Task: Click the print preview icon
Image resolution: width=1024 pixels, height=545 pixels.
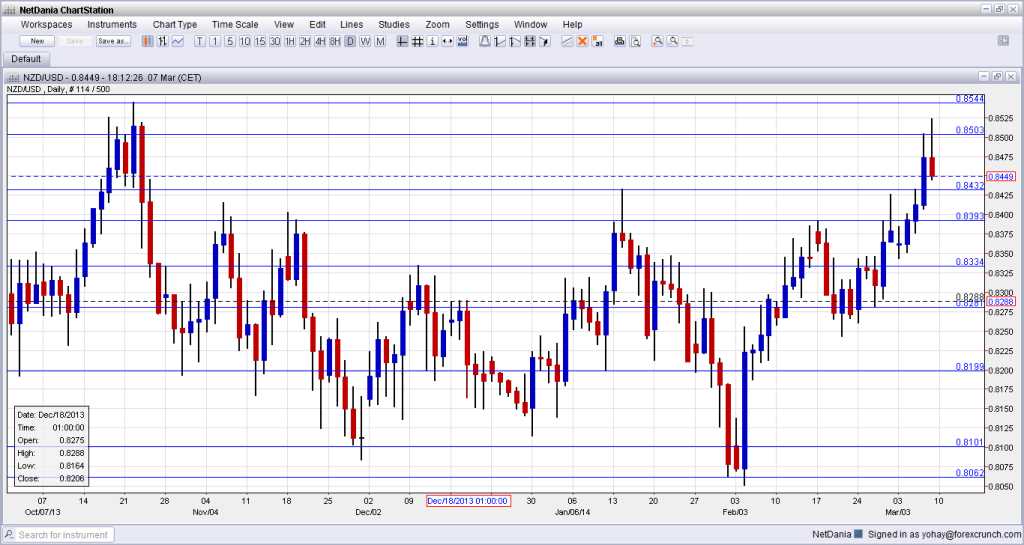Action: click(635, 41)
